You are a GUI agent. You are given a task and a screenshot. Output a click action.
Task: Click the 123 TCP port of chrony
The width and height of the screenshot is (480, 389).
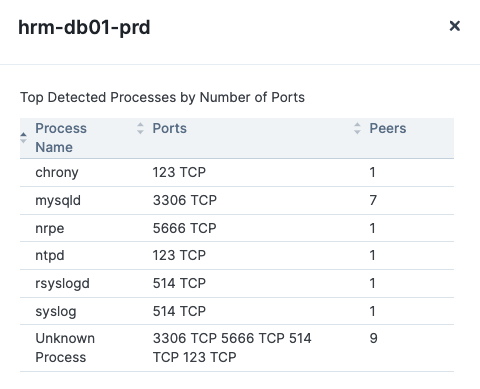point(179,172)
